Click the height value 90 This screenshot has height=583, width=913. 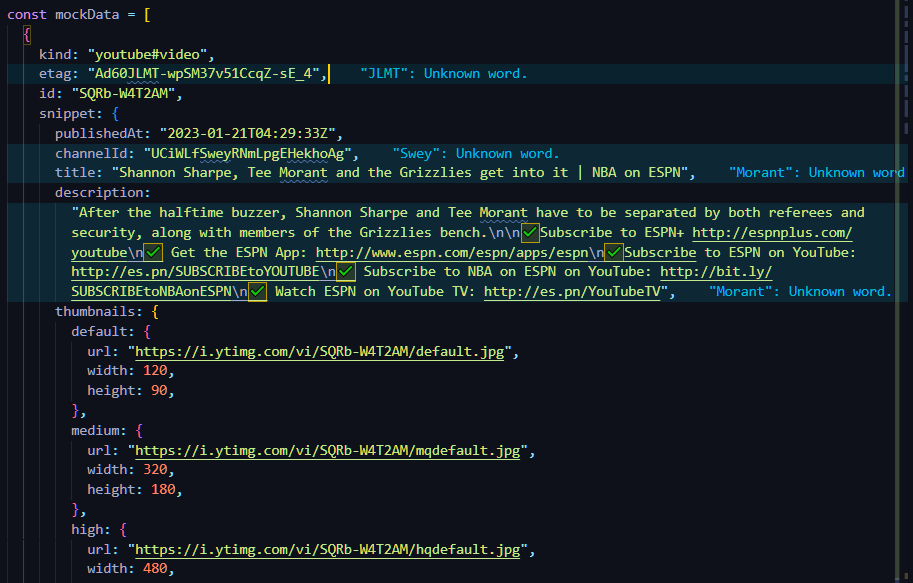click(159, 391)
